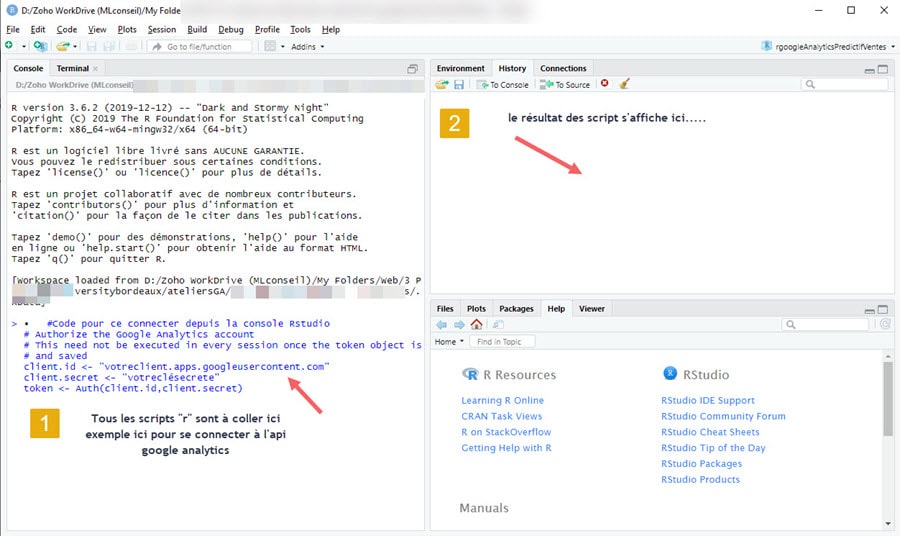Switch to the Connections tab
900x536 pixels.
coord(563,68)
